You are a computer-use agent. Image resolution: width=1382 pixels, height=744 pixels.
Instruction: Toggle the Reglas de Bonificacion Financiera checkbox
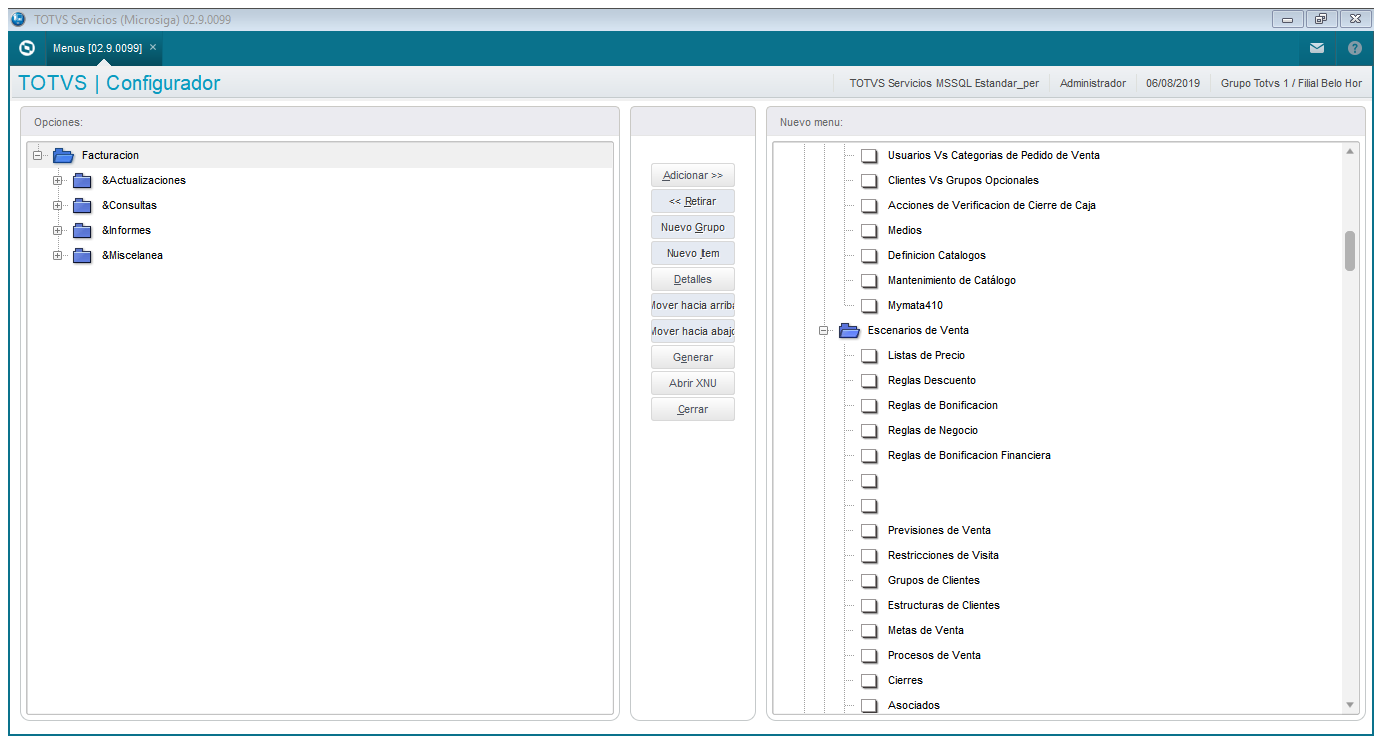869,455
